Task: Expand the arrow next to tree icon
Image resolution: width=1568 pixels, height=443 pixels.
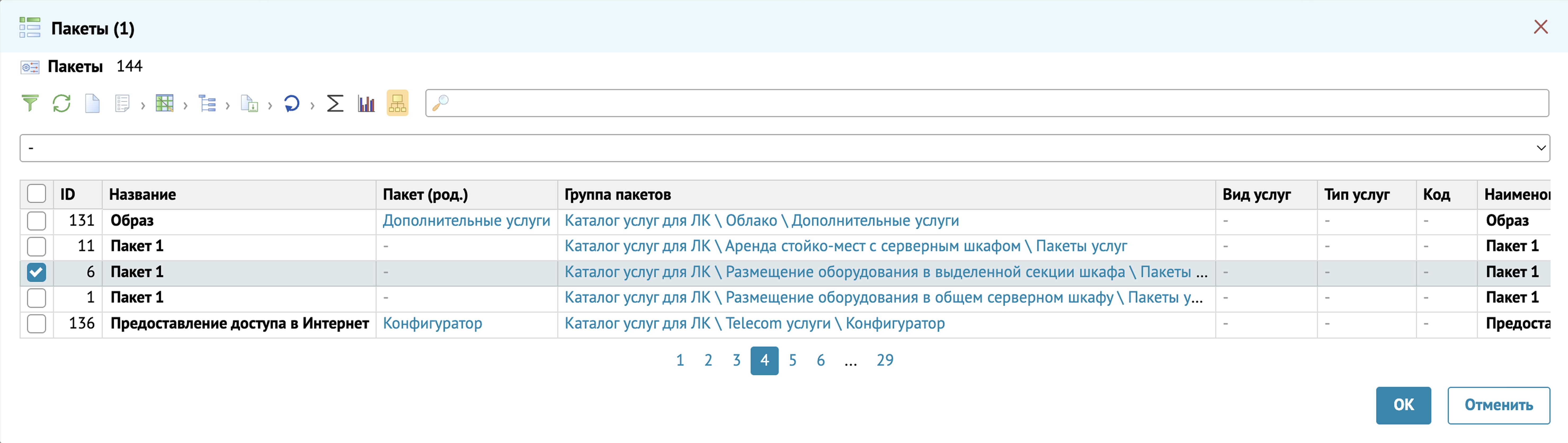Action: [x=228, y=106]
